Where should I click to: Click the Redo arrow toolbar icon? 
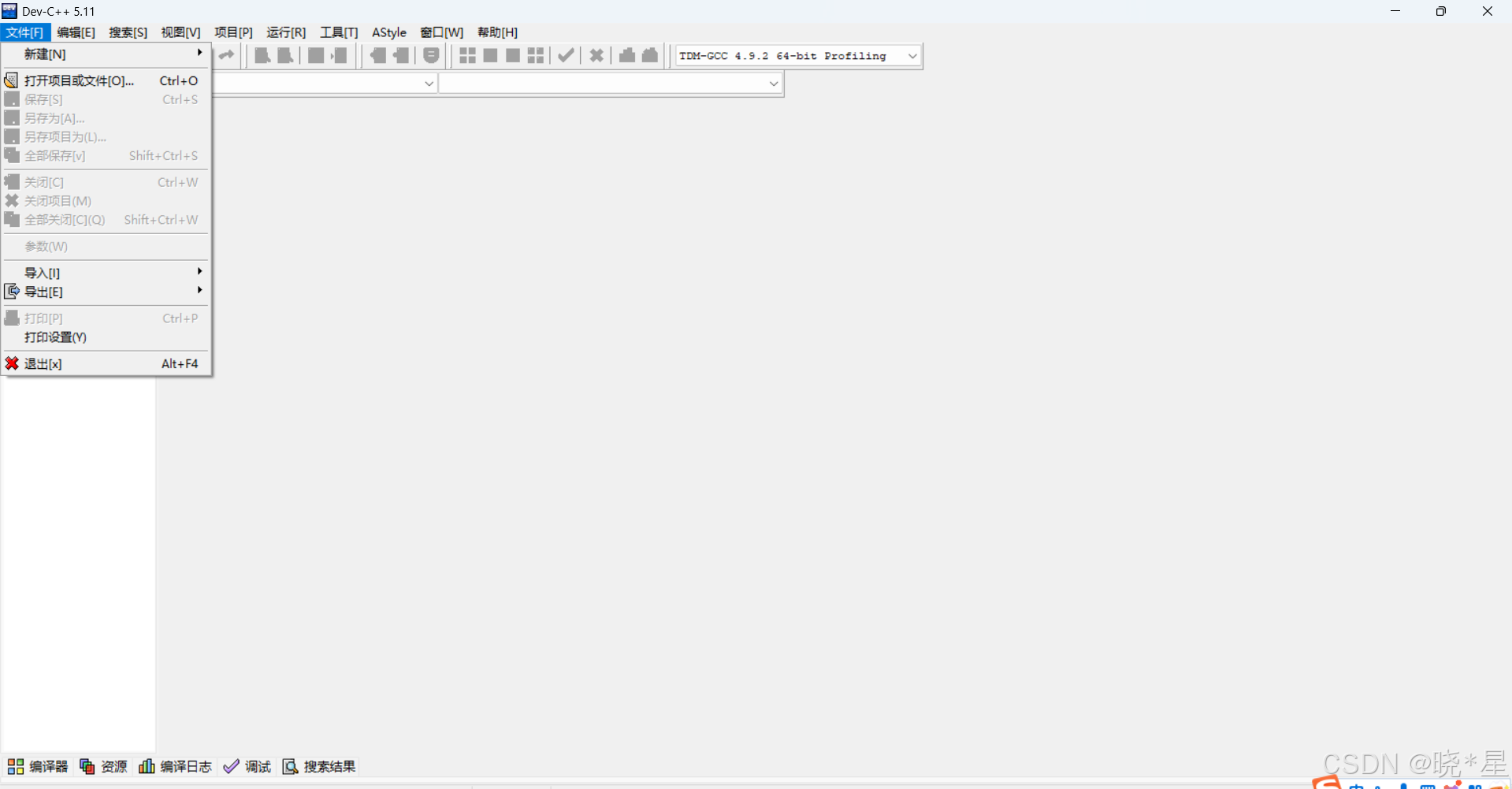tap(226, 55)
